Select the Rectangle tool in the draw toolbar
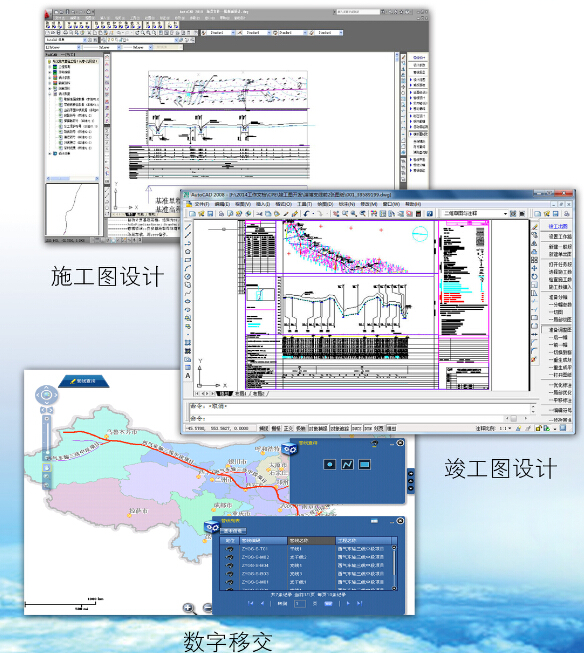584x653 pixels. pos(188,260)
